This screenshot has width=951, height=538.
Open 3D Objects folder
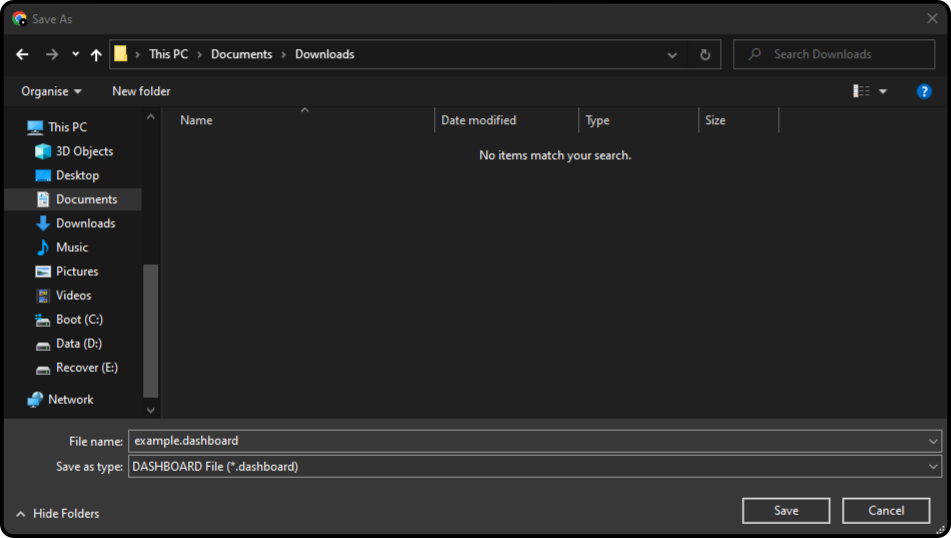[x=84, y=151]
